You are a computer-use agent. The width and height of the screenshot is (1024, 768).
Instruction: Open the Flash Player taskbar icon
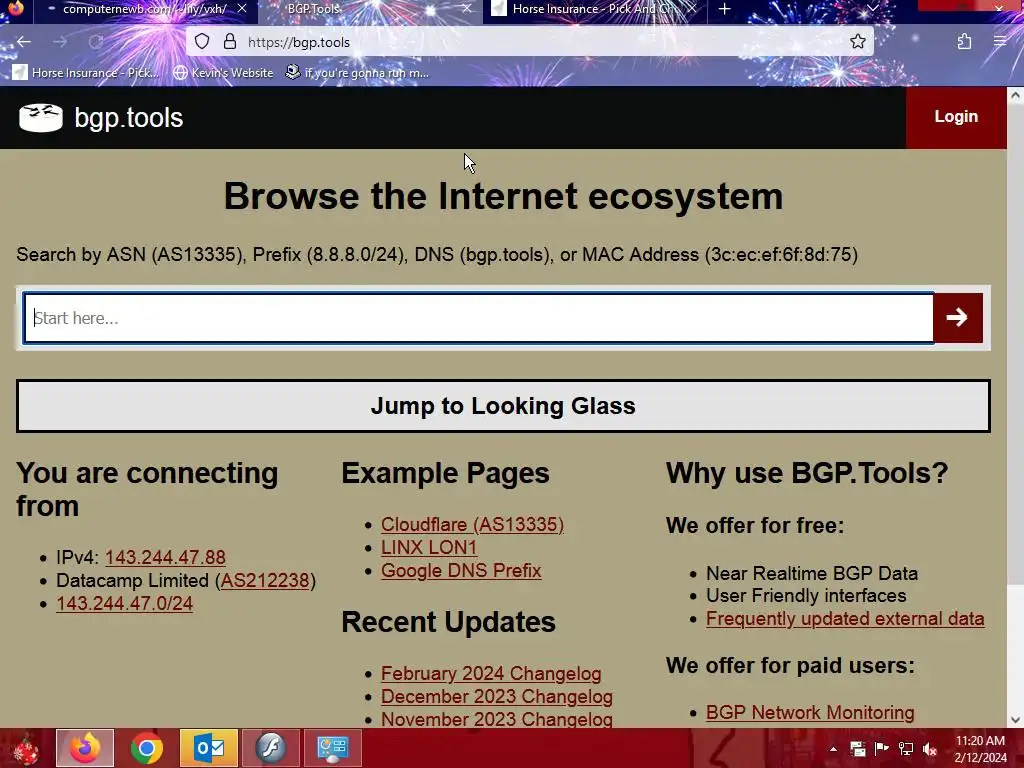(271, 748)
